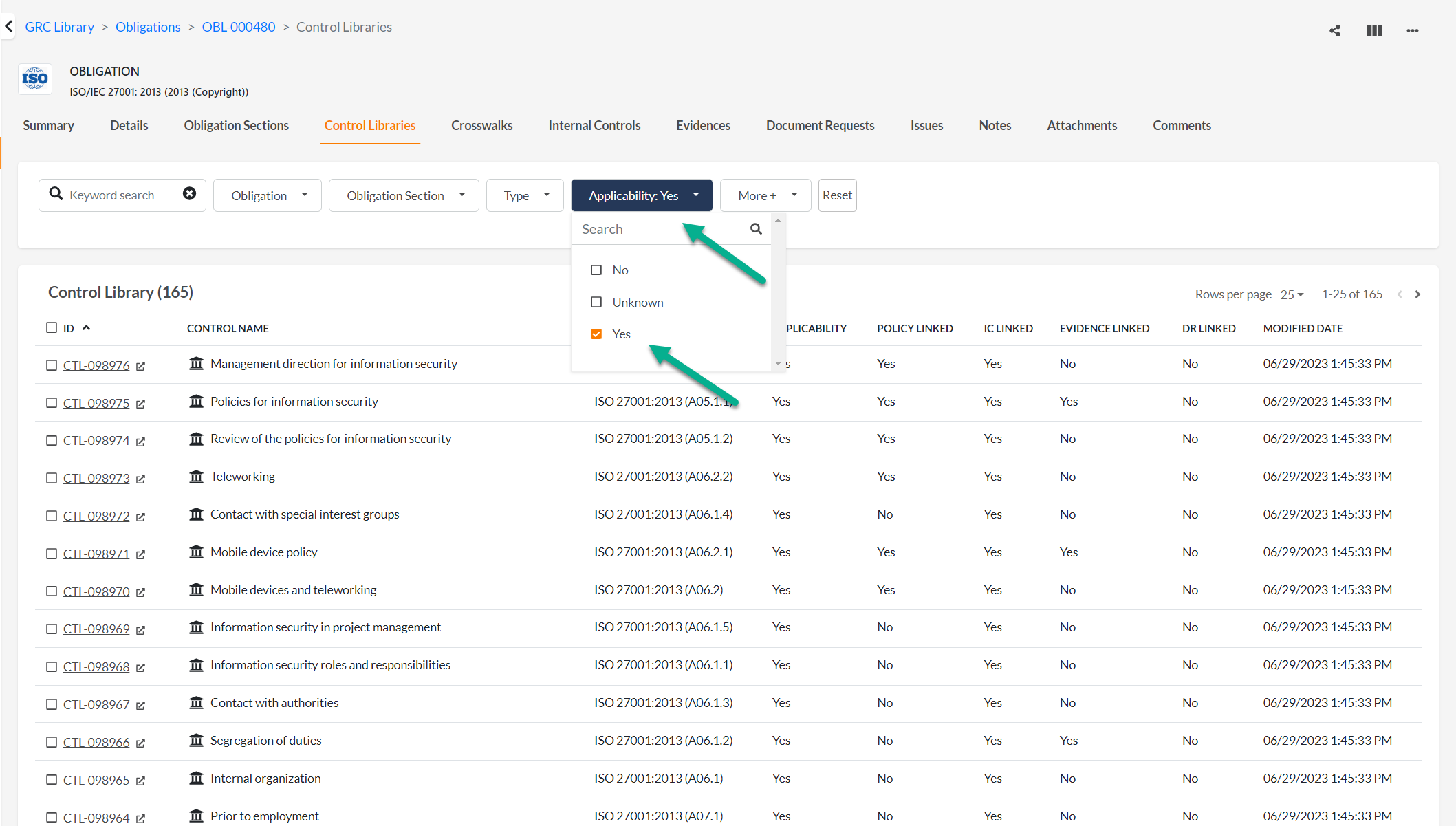Click the share icon at top right
1456x826 pixels.
1335,30
